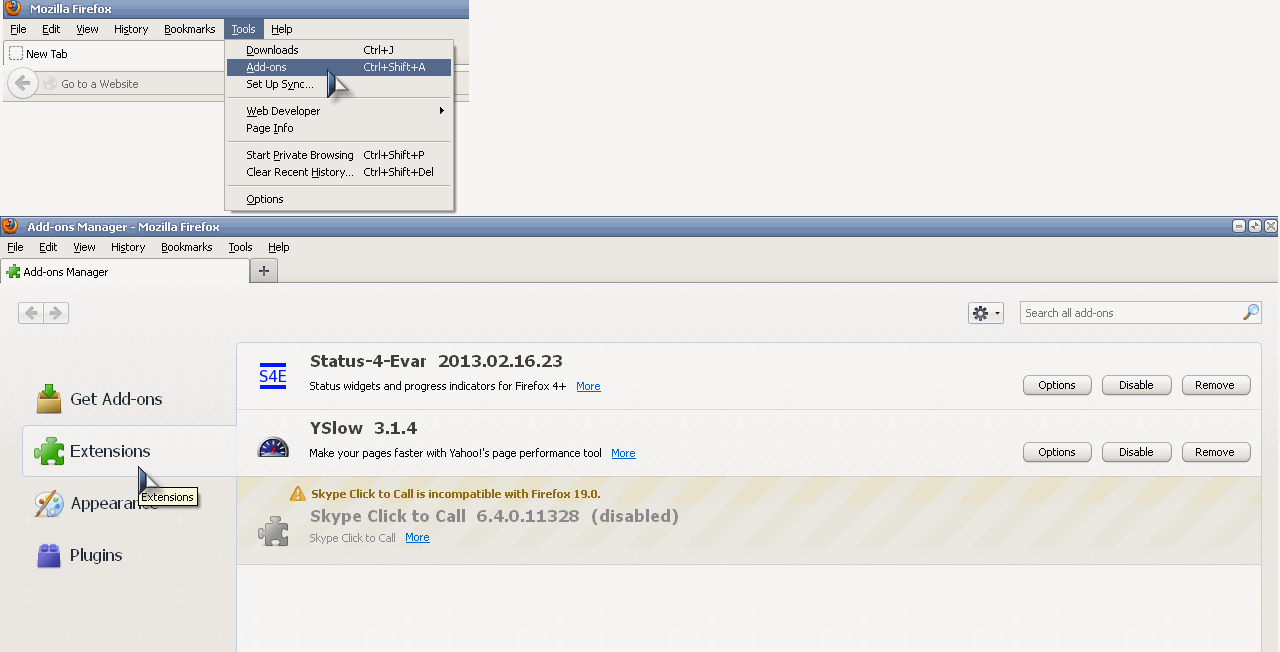Open the Plugins category
This screenshot has width=1280, height=652.
130,555
